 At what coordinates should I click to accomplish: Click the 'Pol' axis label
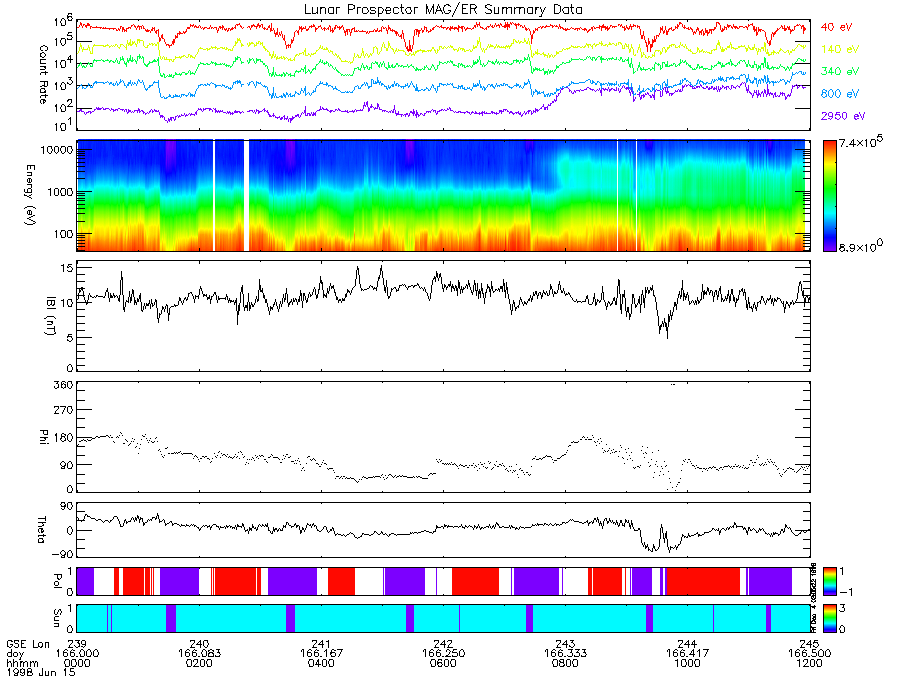click(x=57, y=581)
